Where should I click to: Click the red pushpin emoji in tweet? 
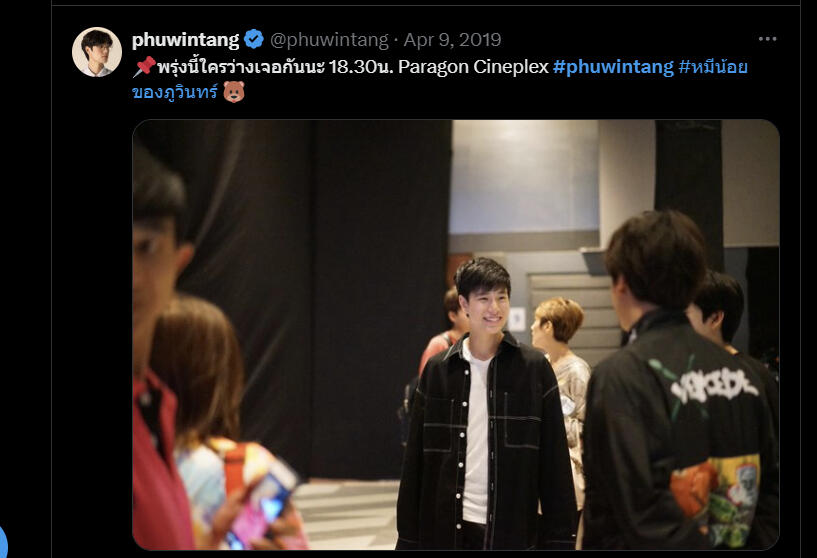coord(144,67)
